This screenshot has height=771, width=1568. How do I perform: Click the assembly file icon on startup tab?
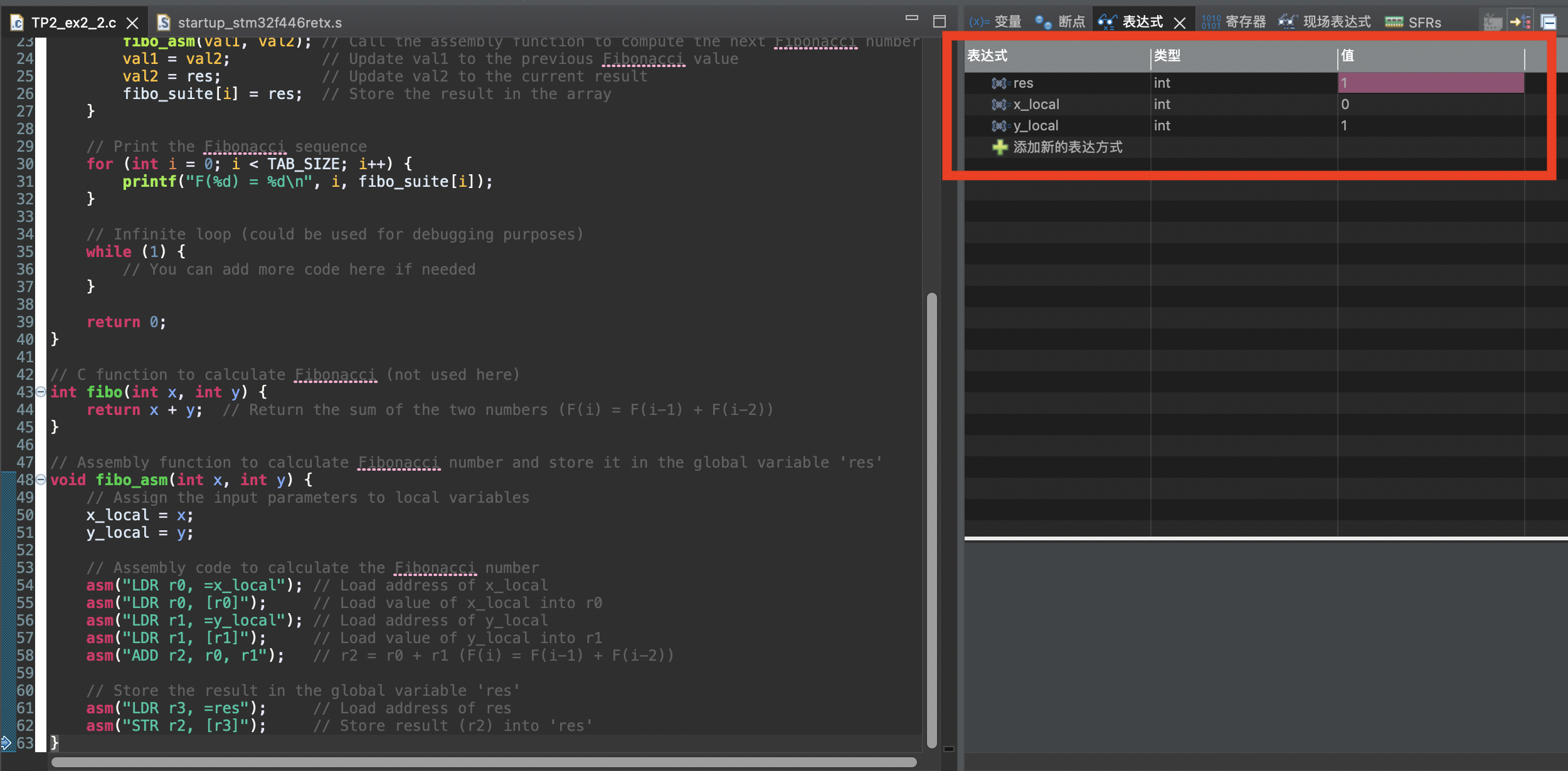[x=164, y=23]
